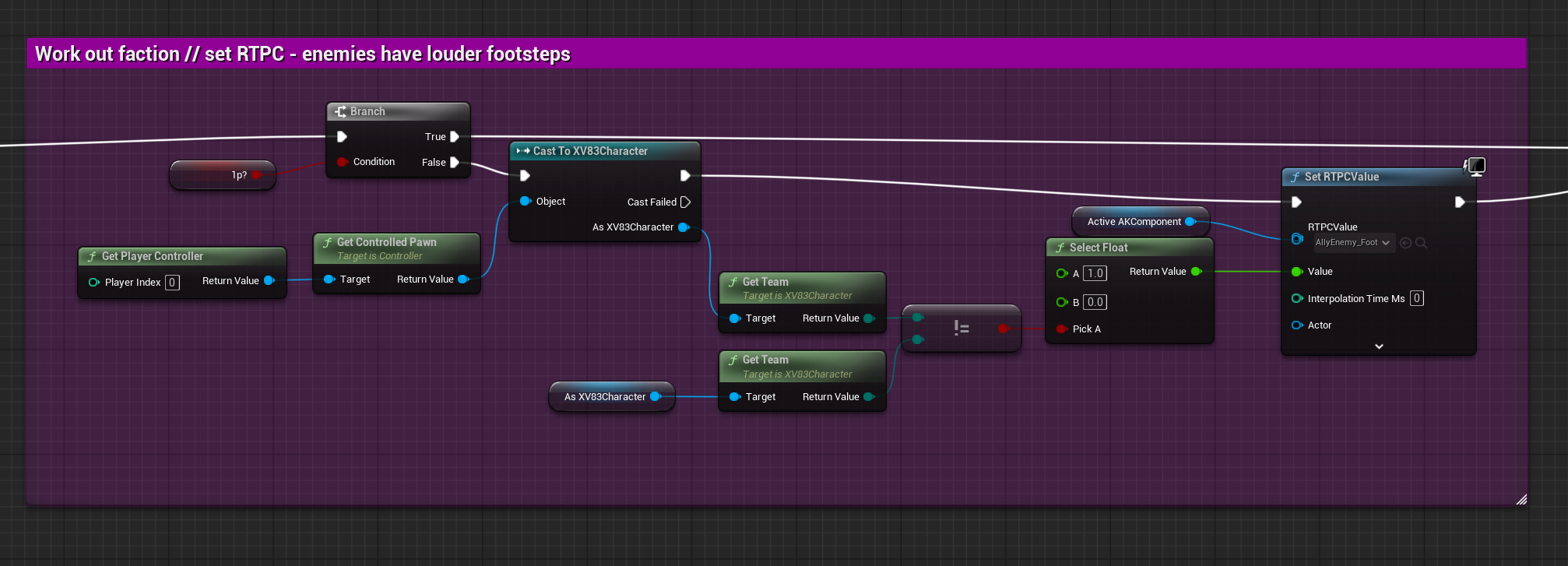Click the not-equal node red output pin
This screenshot has height=566, width=1568.
(x=1003, y=329)
